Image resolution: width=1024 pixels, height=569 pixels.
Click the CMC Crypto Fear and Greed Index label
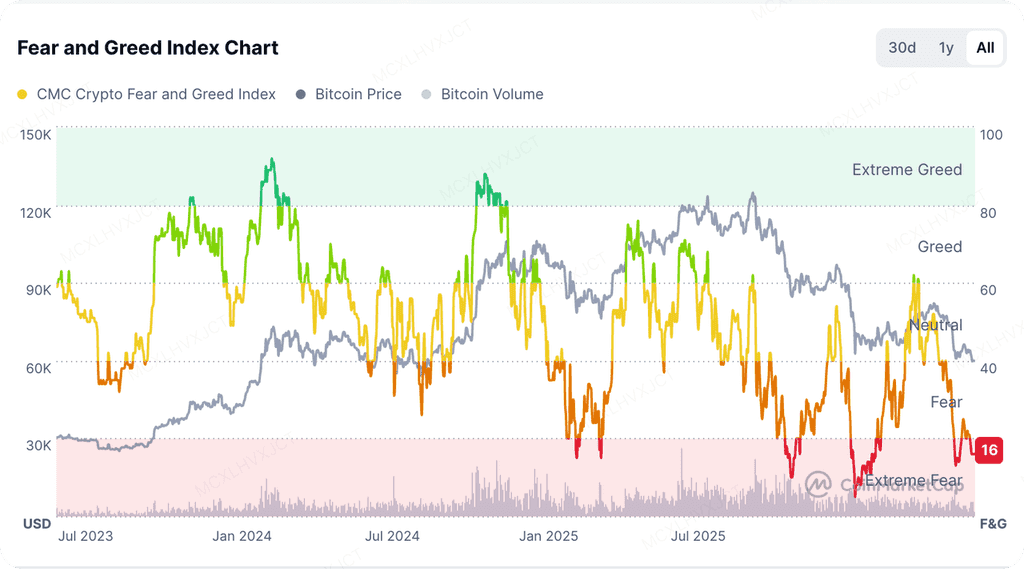point(156,94)
